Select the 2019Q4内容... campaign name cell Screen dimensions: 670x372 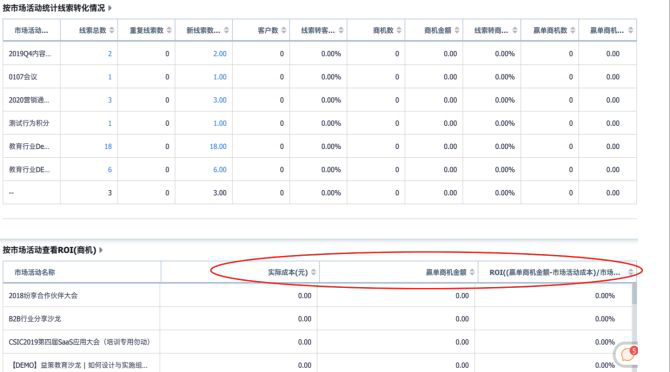pyautogui.click(x=29, y=54)
